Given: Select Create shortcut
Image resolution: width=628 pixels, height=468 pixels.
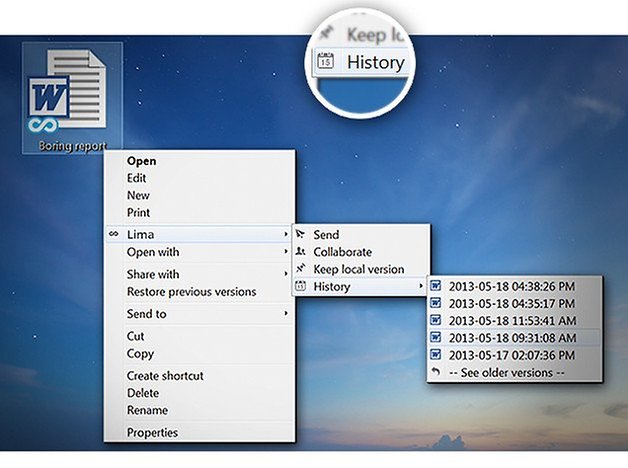Looking at the screenshot, I should (199, 376).
